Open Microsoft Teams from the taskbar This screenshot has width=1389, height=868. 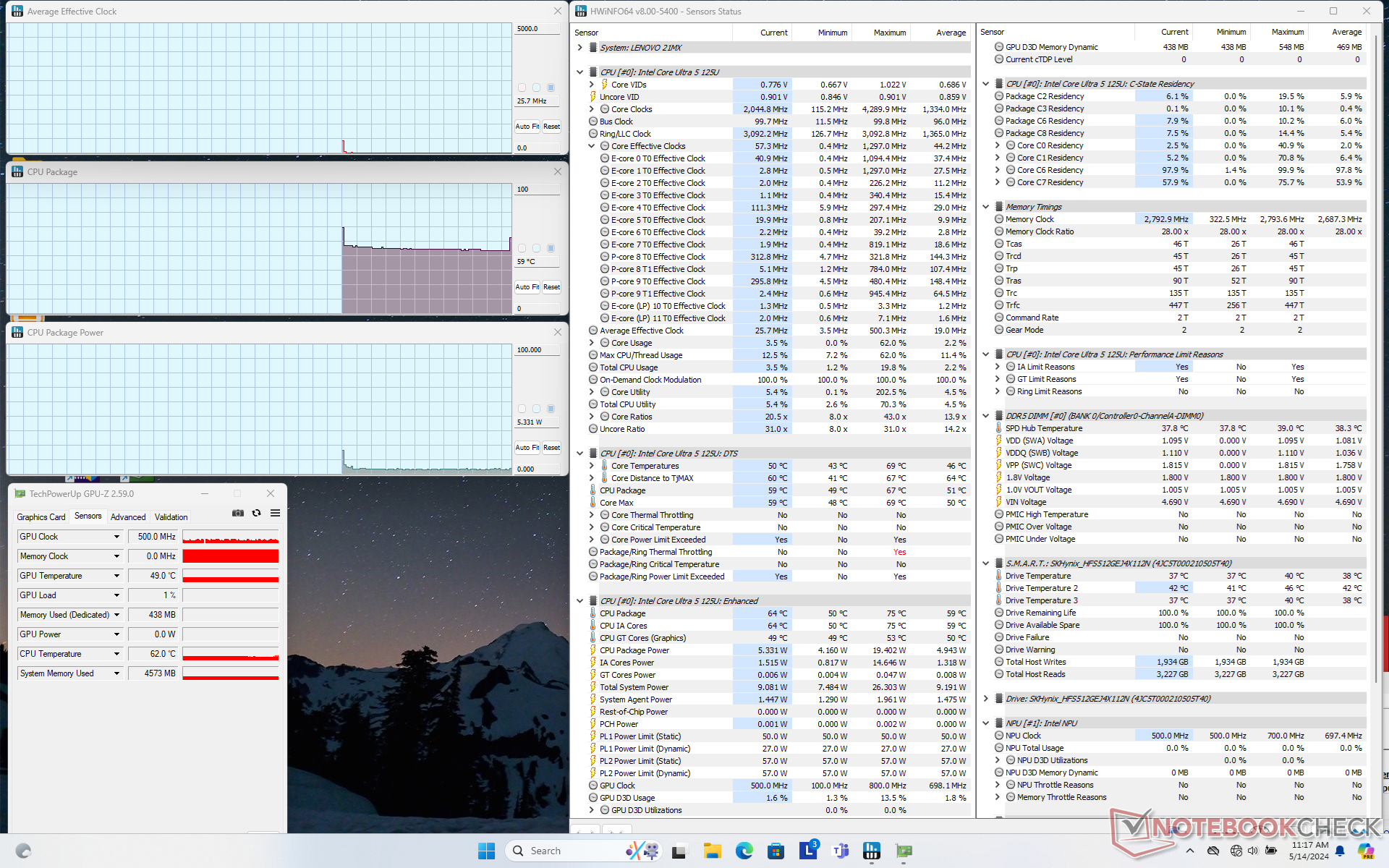coord(840,851)
